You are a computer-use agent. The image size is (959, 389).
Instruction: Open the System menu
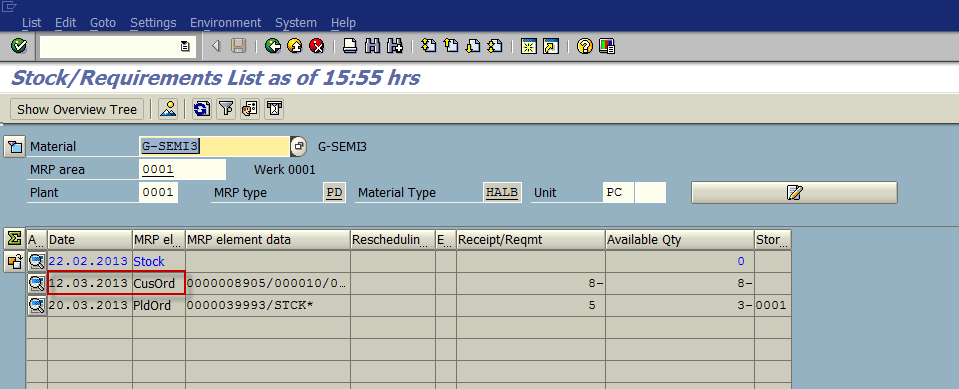[296, 23]
